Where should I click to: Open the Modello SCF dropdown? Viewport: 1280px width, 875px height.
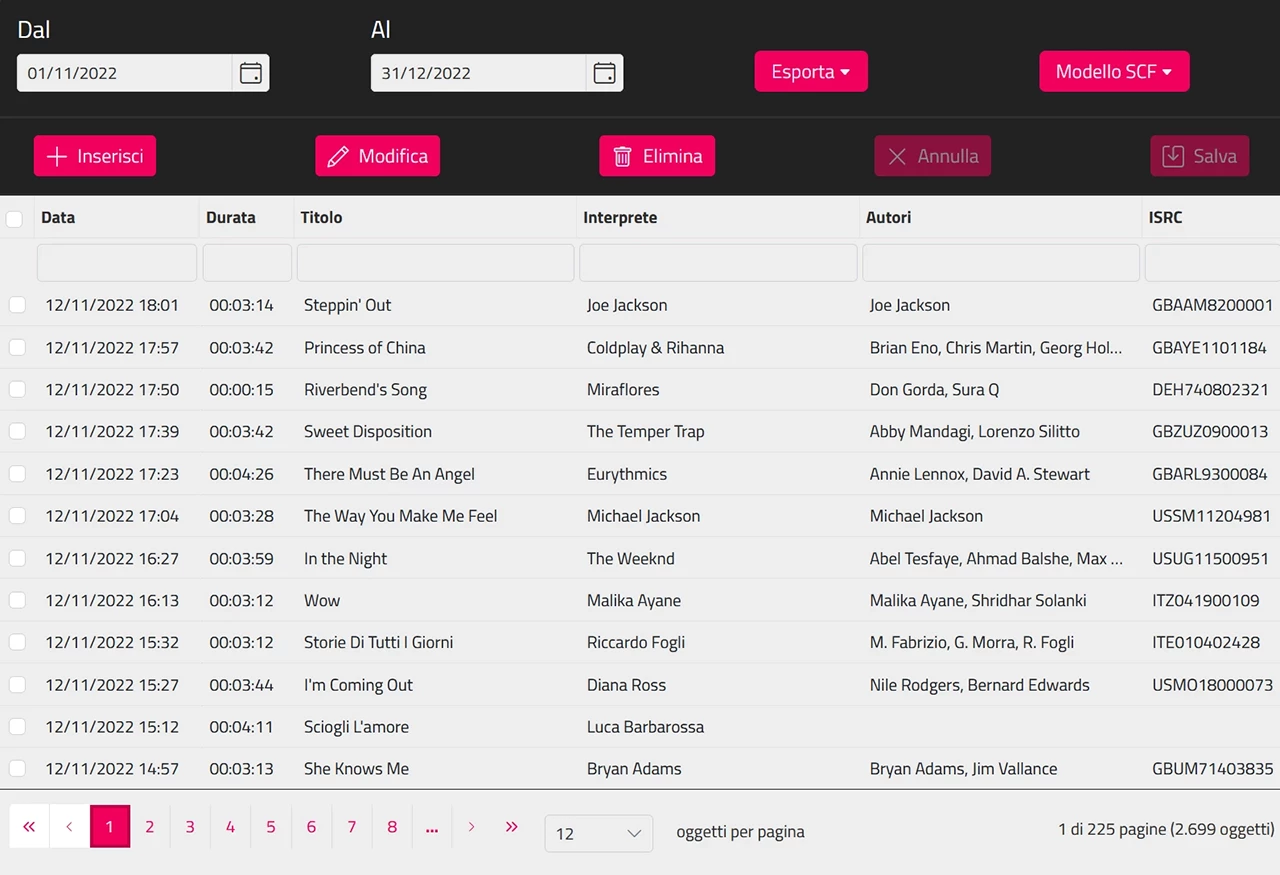pyautogui.click(x=1114, y=72)
